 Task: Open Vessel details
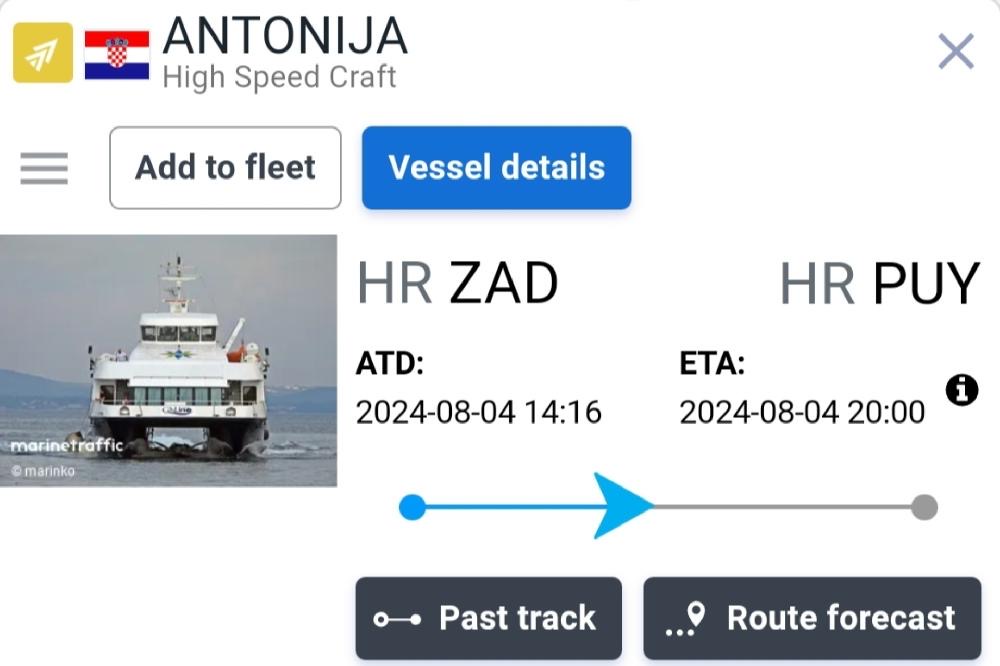pyautogui.click(x=496, y=168)
